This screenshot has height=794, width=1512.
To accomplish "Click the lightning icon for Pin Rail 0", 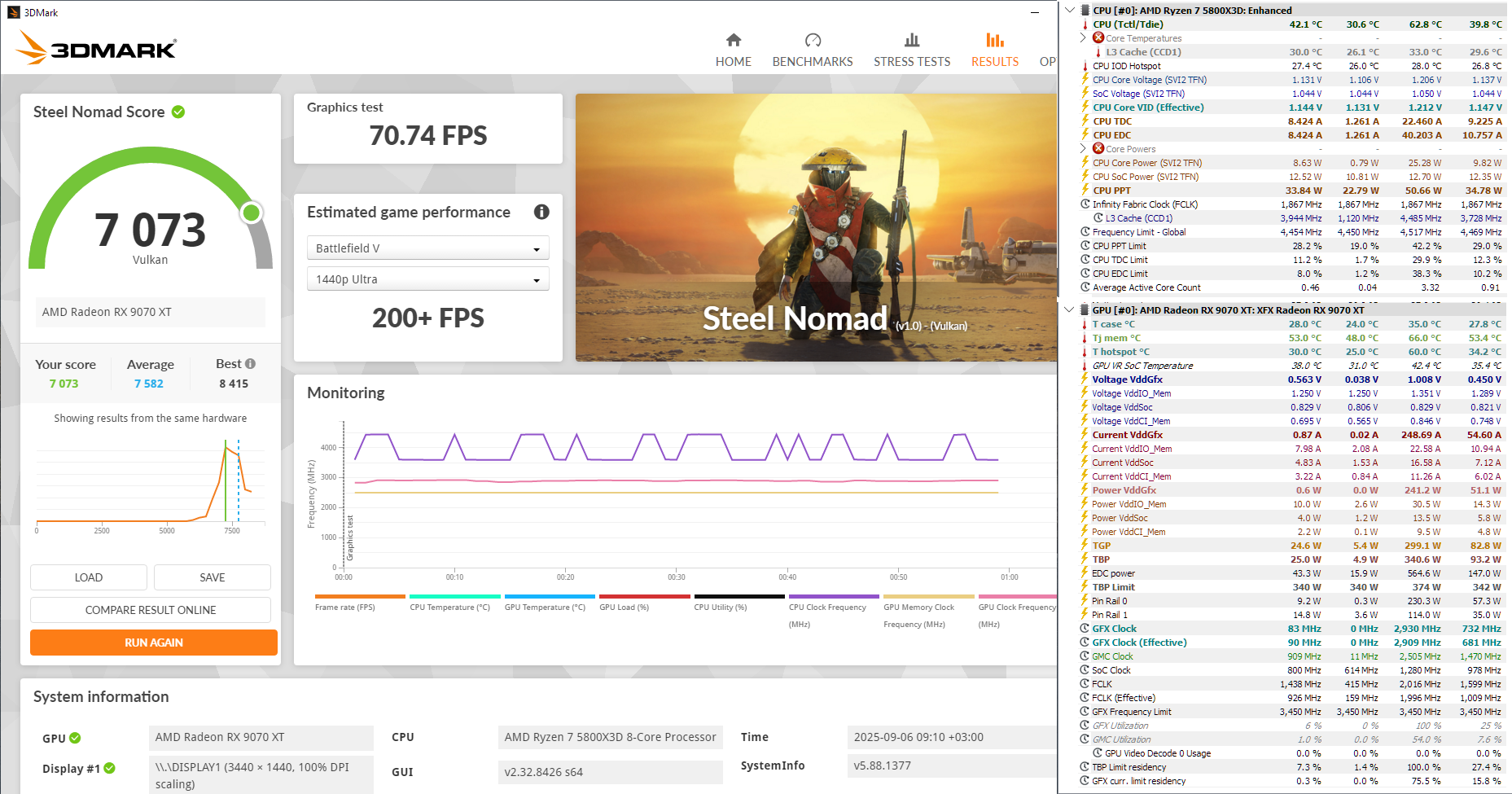I will pyautogui.click(x=1085, y=601).
